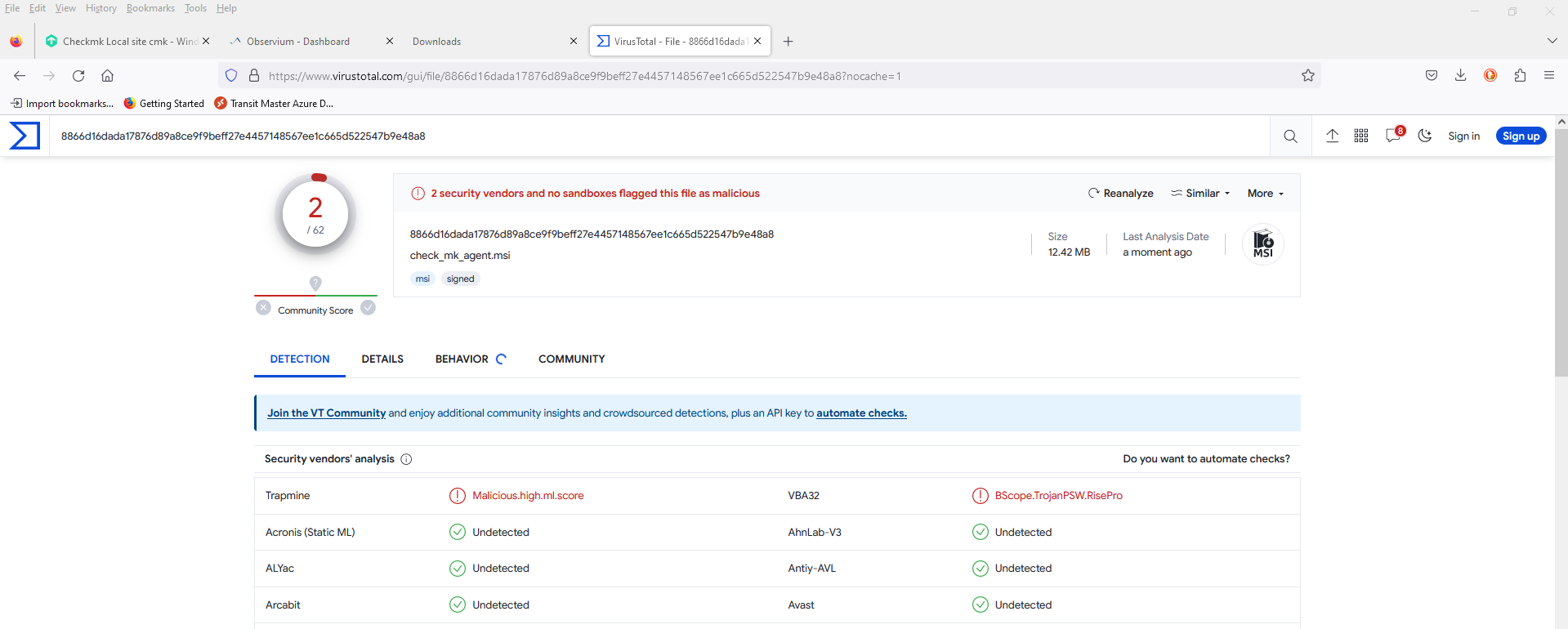The height and width of the screenshot is (629, 1568).
Task: Click the Community Score question marker
Action: point(315,283)
